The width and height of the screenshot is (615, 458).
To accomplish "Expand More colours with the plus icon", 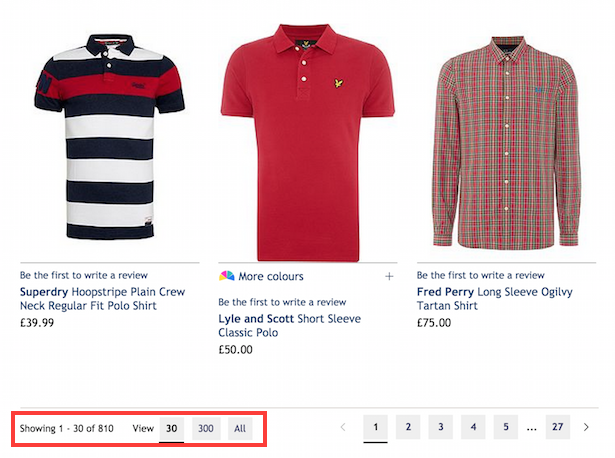I will [389, 277].
